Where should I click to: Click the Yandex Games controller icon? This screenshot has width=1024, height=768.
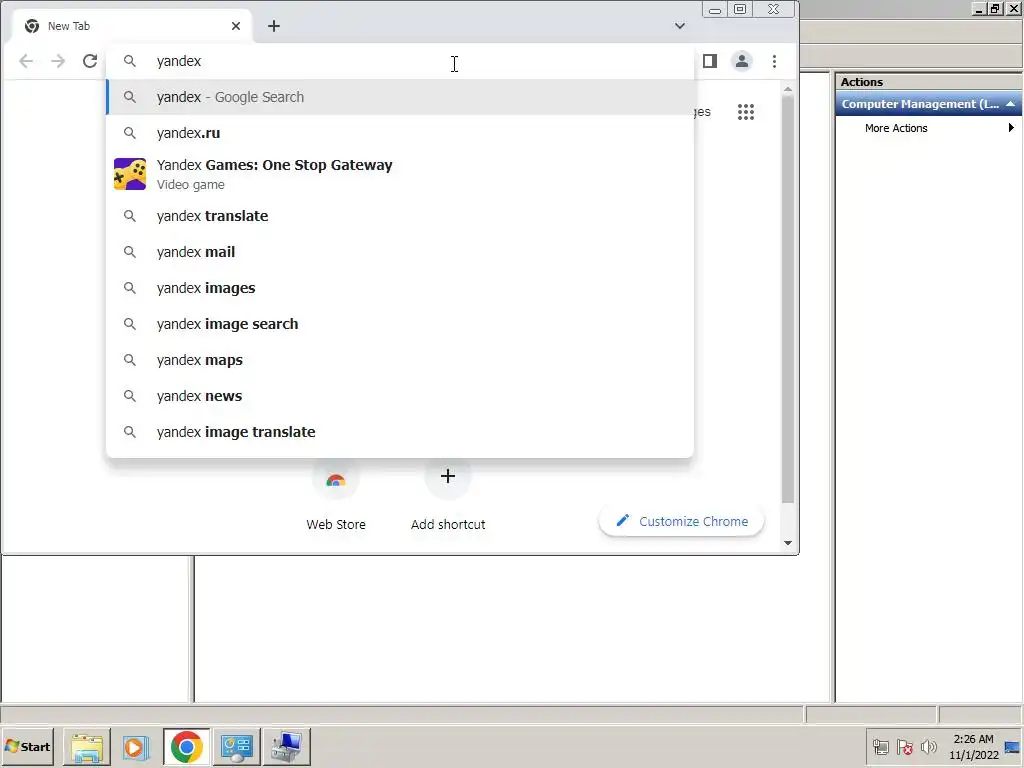(x=130, y=174)
